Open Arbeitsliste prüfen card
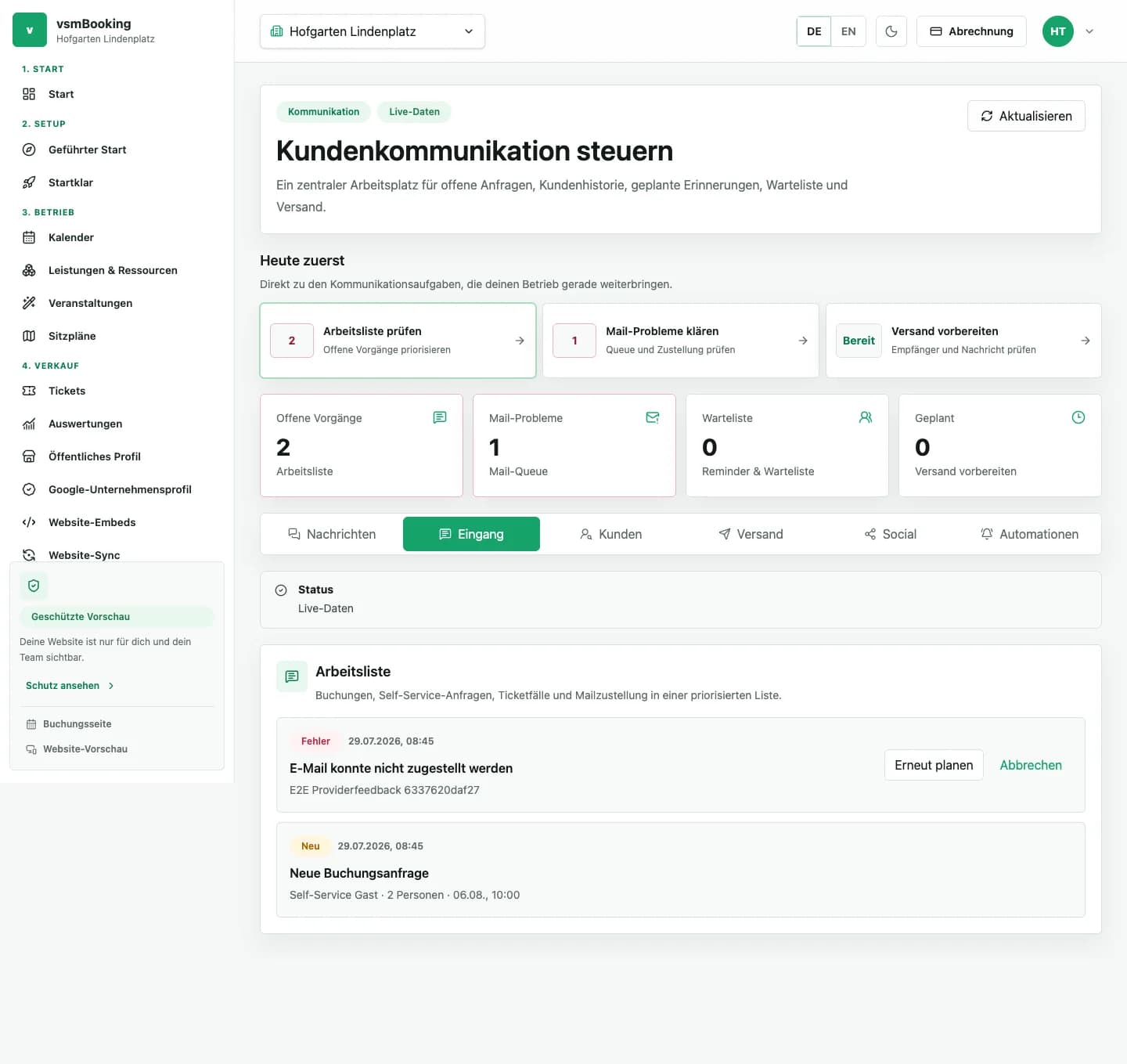This screenshot has height=1064, width=1127. click(398, 341)
